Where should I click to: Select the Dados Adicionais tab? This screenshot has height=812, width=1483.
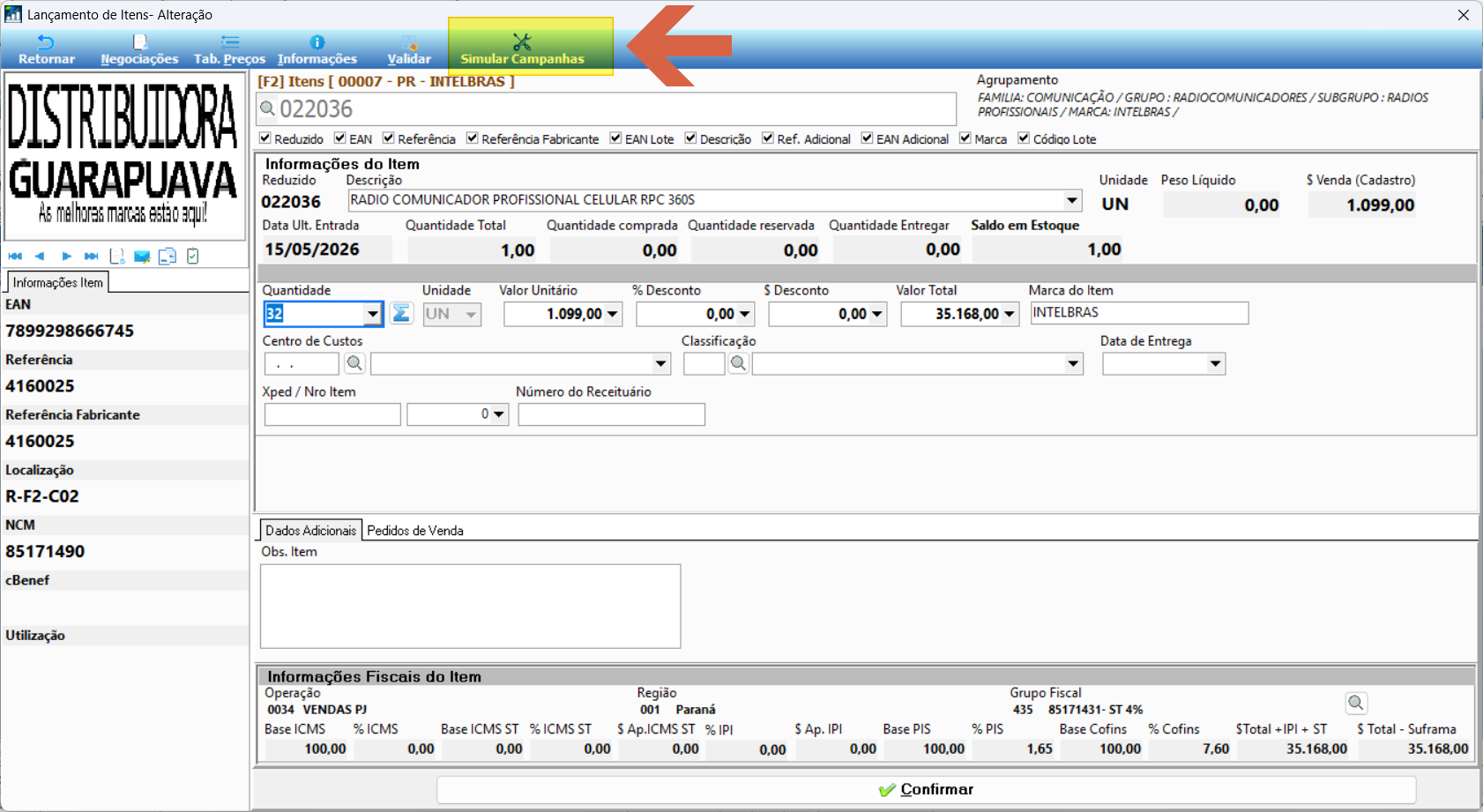click(310, 530)
